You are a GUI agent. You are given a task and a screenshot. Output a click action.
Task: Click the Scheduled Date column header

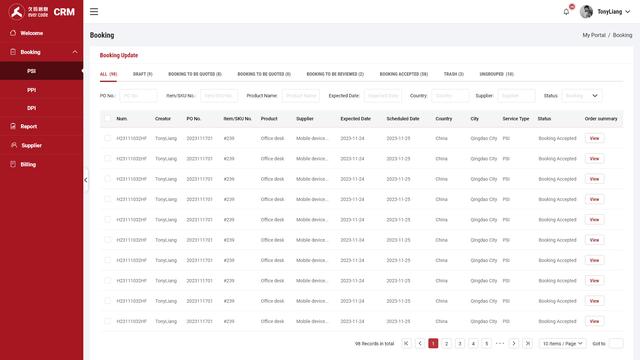click(403, 118)
